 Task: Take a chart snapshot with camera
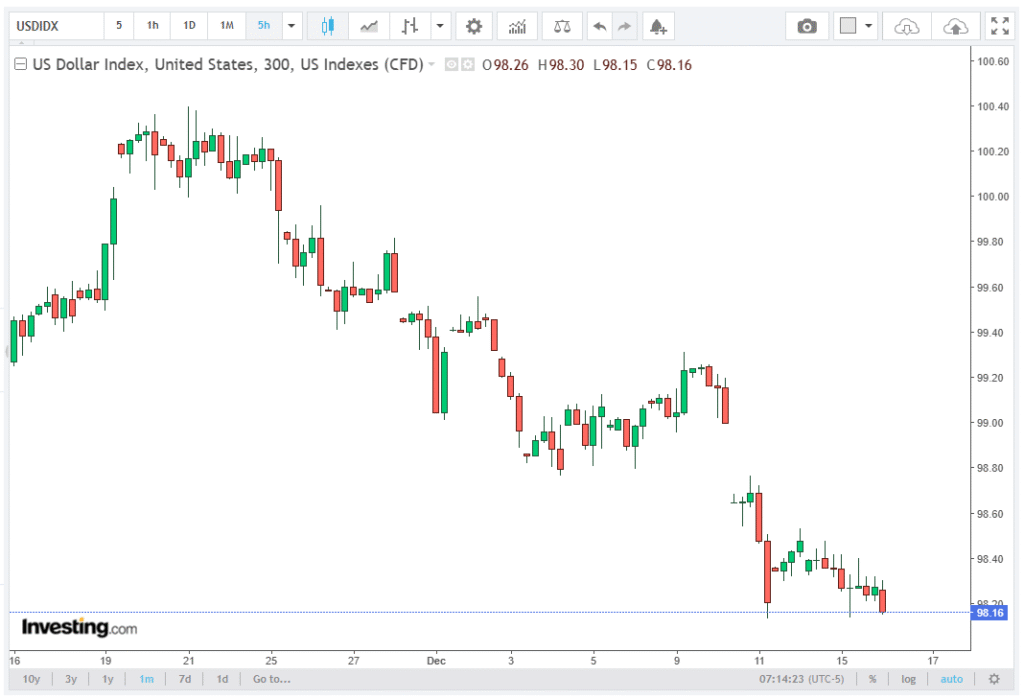[806, 26]
